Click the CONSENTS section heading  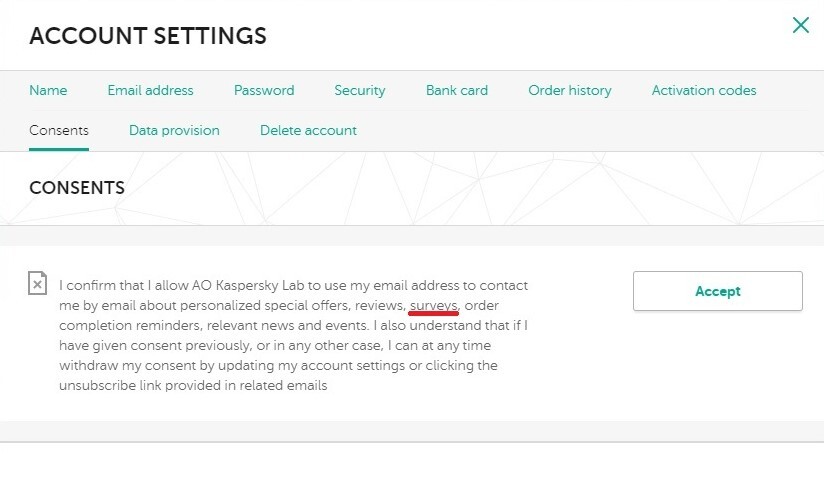(x=77, y=188)
